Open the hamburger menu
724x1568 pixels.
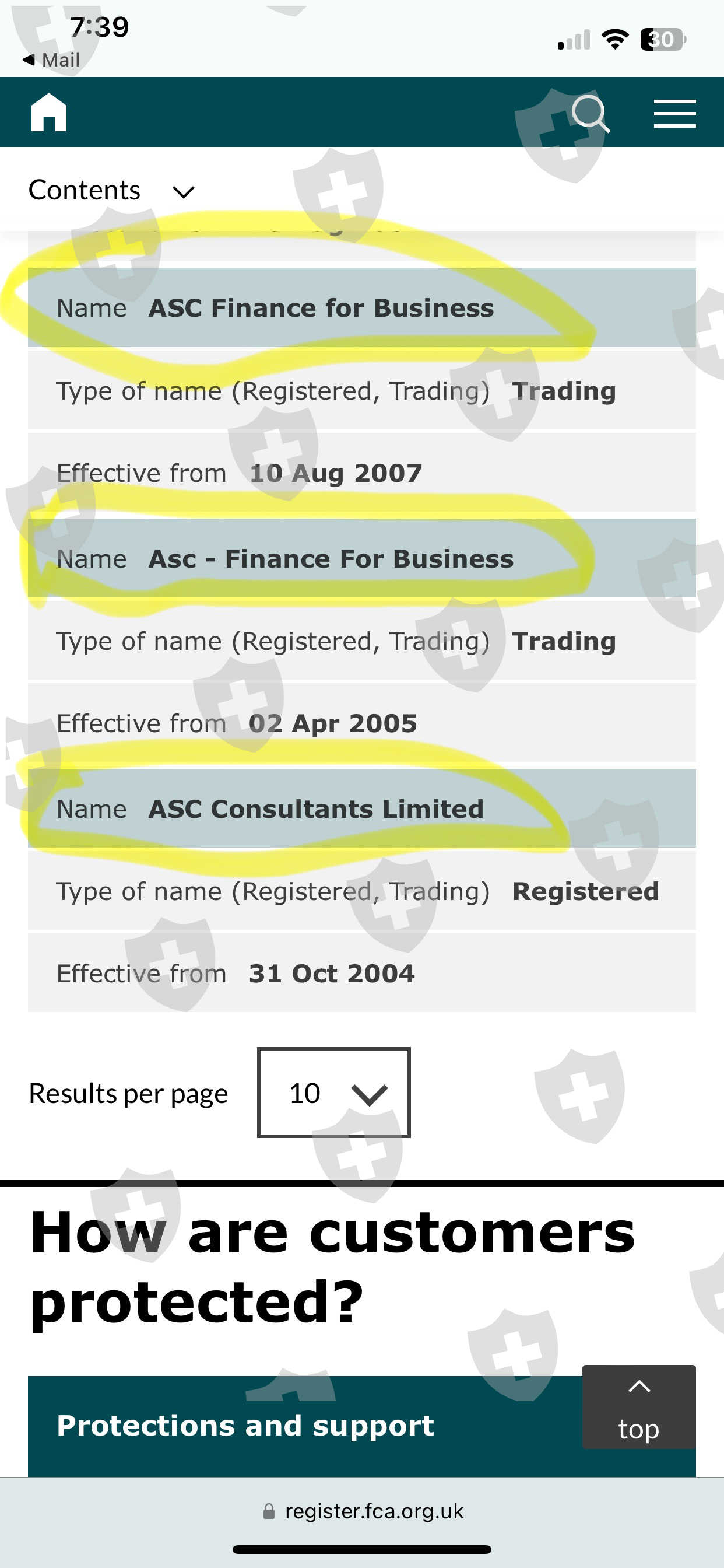(x=674, y=114)
